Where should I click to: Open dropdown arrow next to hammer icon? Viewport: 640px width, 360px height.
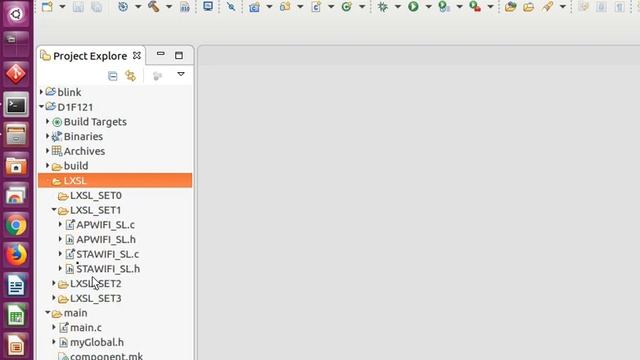[169, 7]
